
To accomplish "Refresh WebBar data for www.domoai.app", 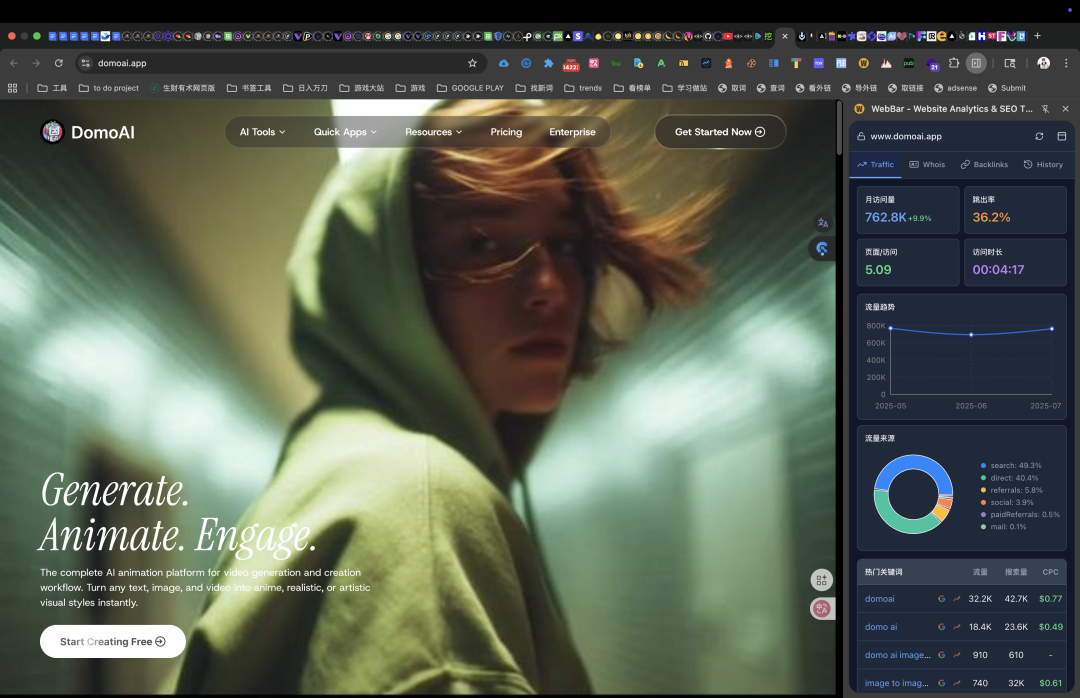I will (x=1039, y=136).
